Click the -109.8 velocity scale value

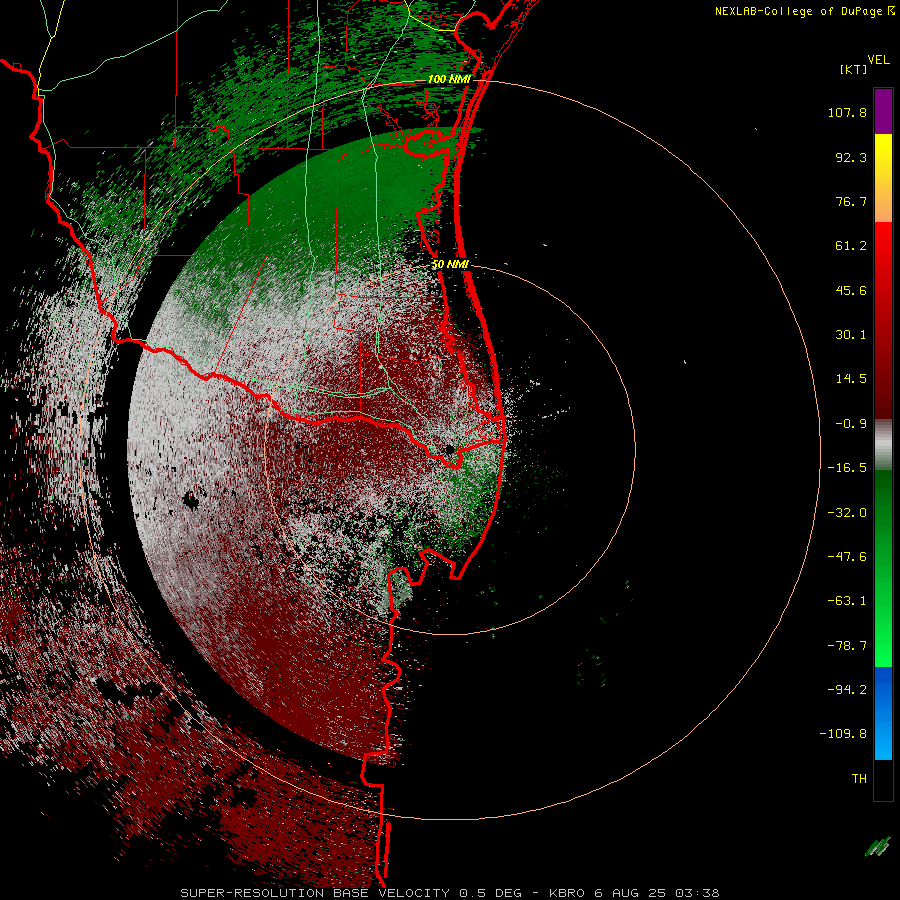click(844, 734)
